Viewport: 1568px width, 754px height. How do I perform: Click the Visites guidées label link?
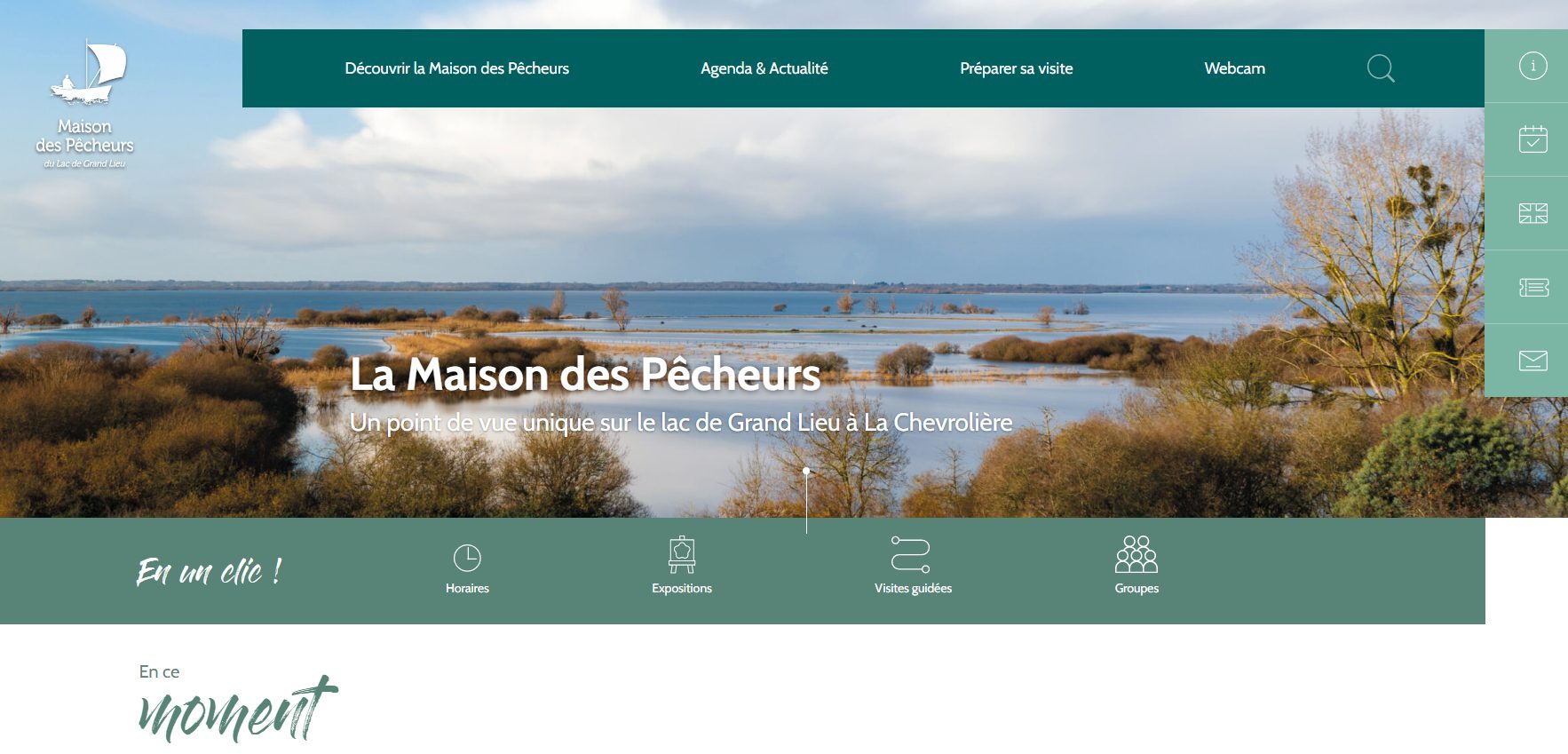pyautogui.click(x=913, y=588)
